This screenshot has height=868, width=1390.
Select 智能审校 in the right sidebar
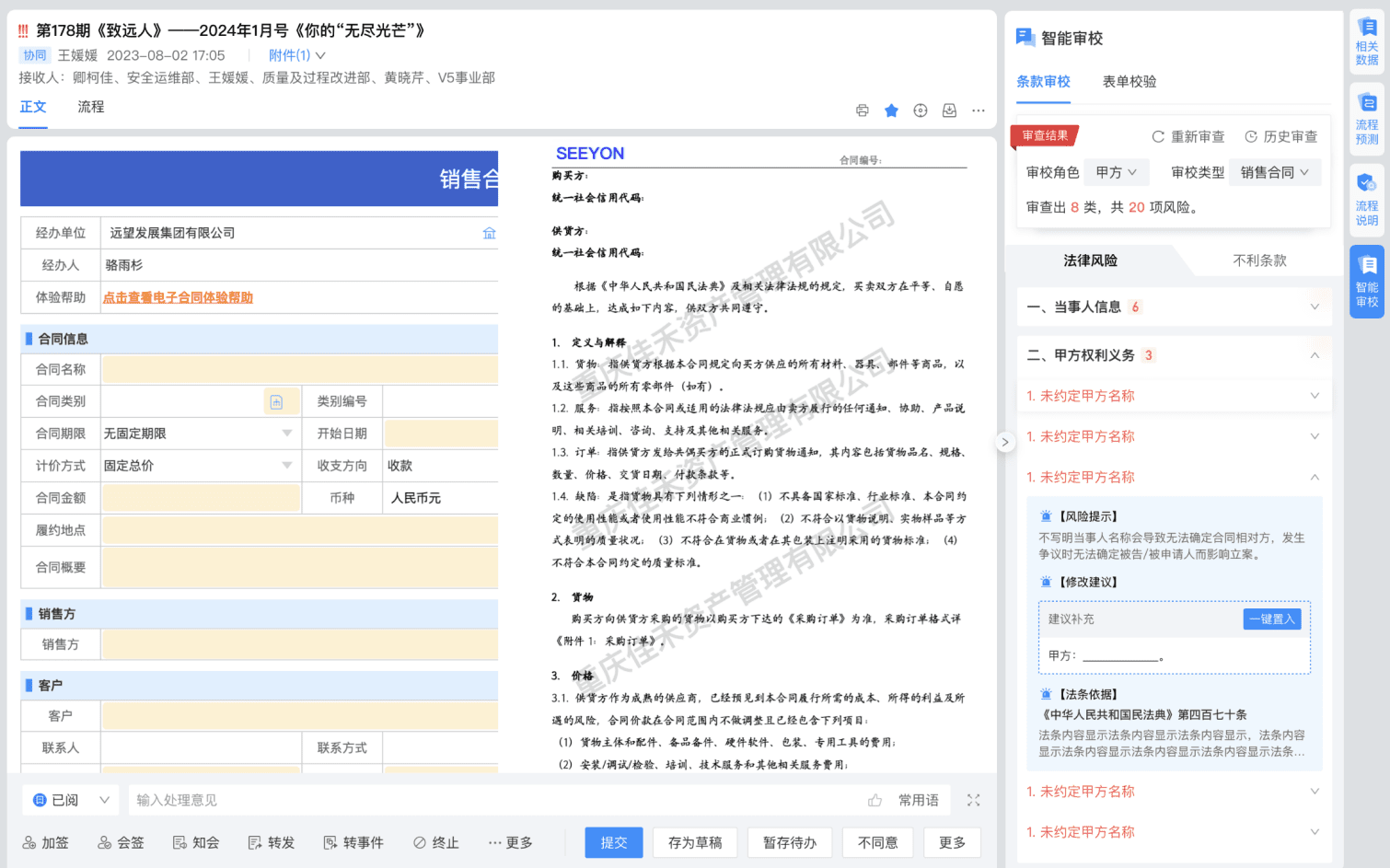[x=1367, y=281]
